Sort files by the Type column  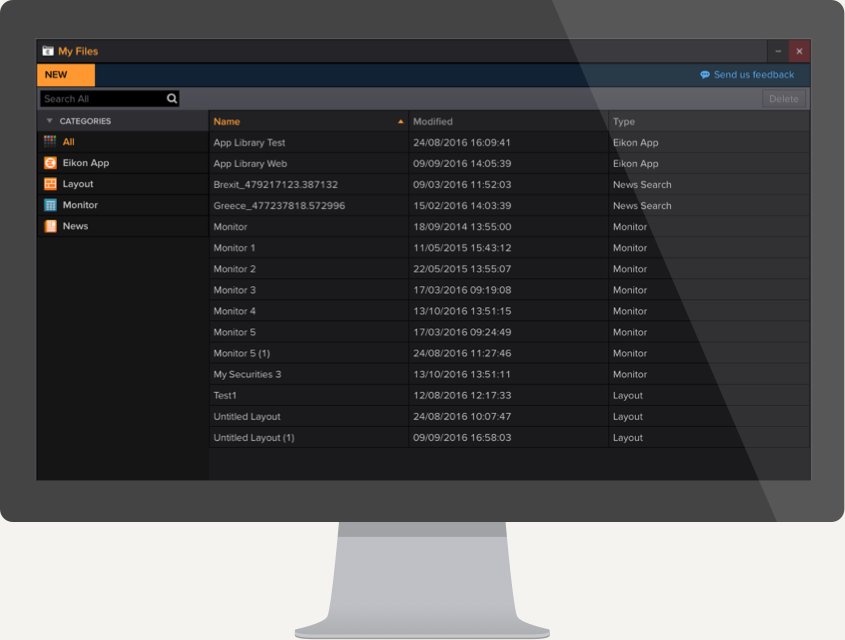[622, 120]
